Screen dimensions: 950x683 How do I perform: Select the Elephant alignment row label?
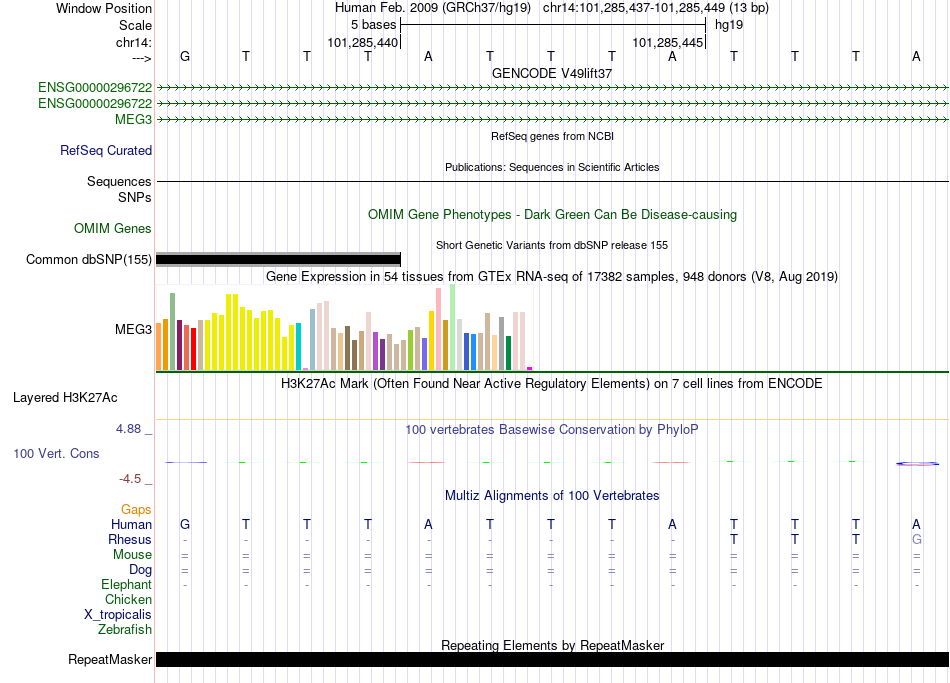point(126,585)
